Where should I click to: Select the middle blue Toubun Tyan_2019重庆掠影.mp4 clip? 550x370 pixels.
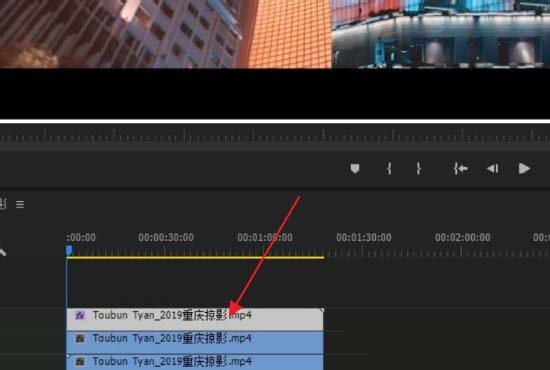point(195,342)
